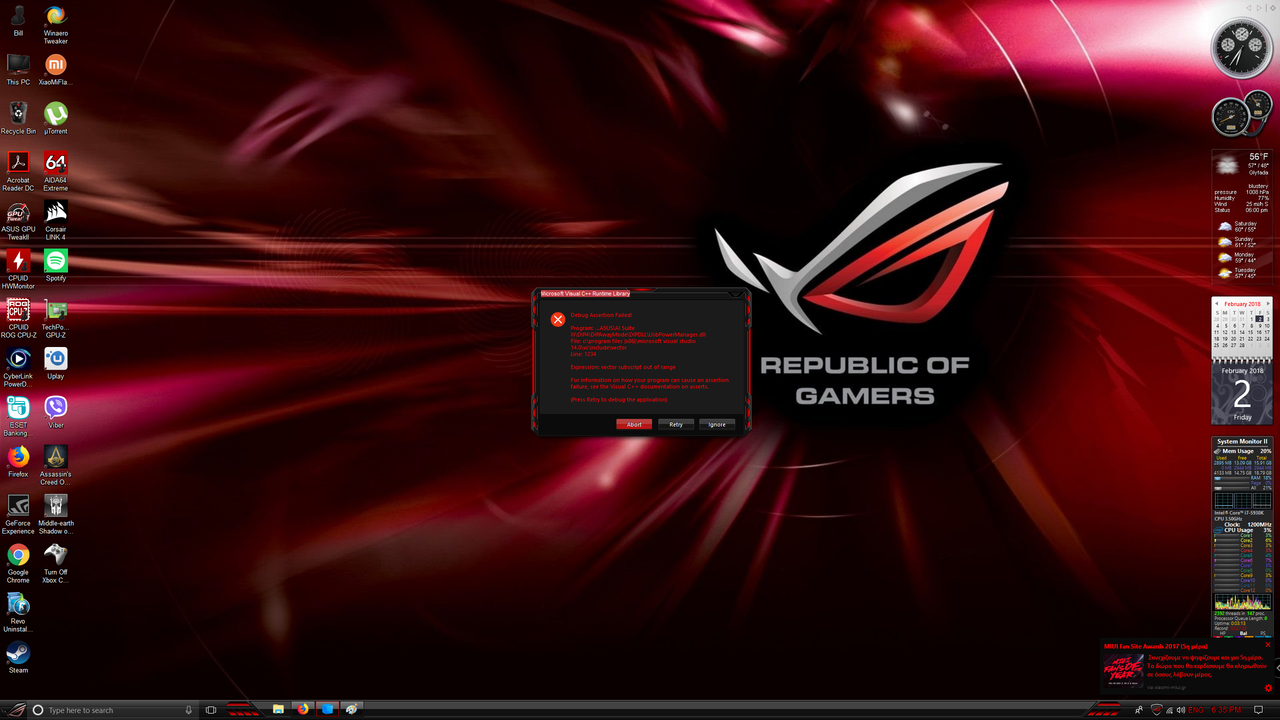
Task: Close the Visual C++ Runtime Library dialog
Action: 735,294
